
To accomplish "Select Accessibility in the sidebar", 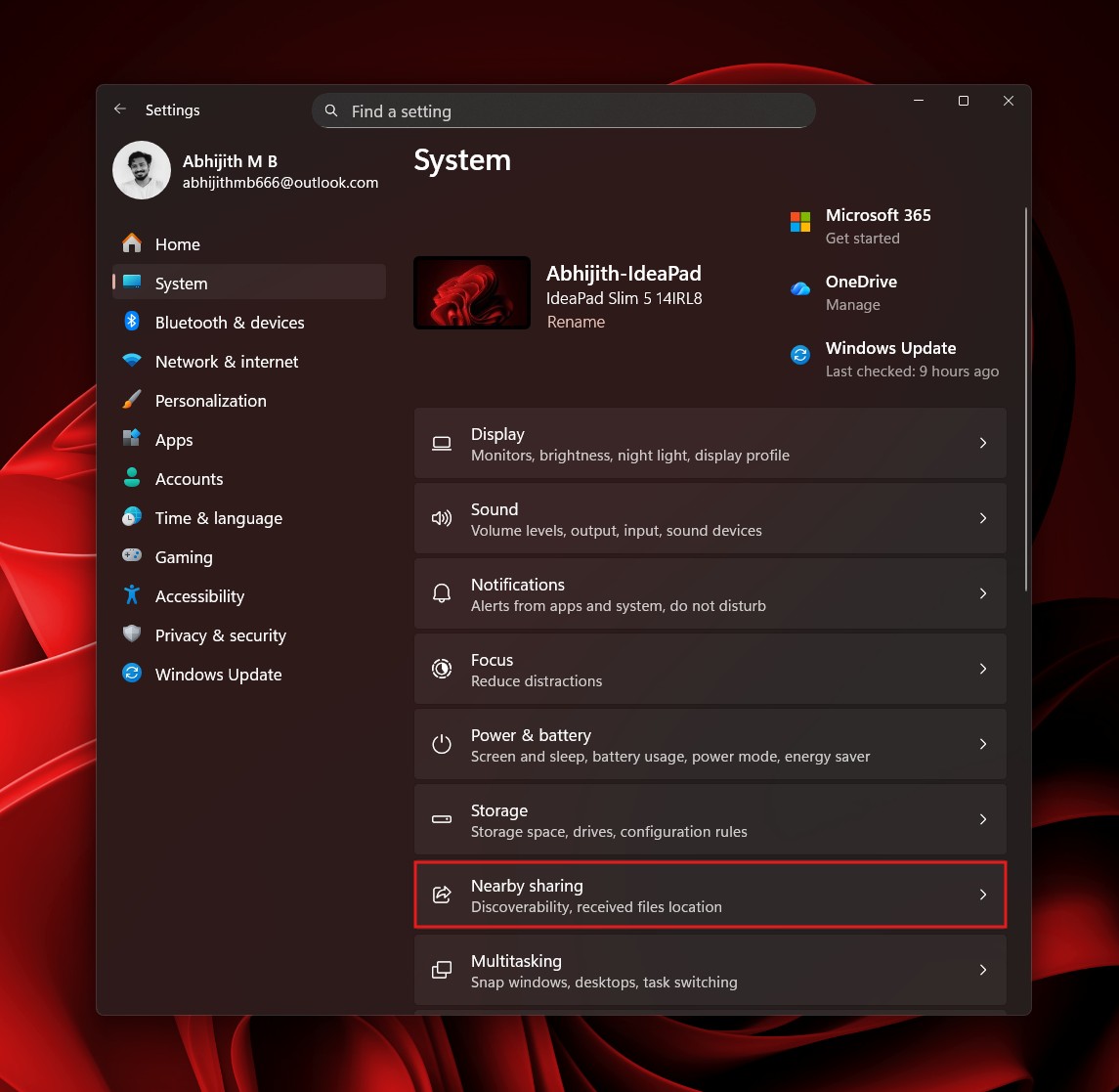I will click(199, 595).
